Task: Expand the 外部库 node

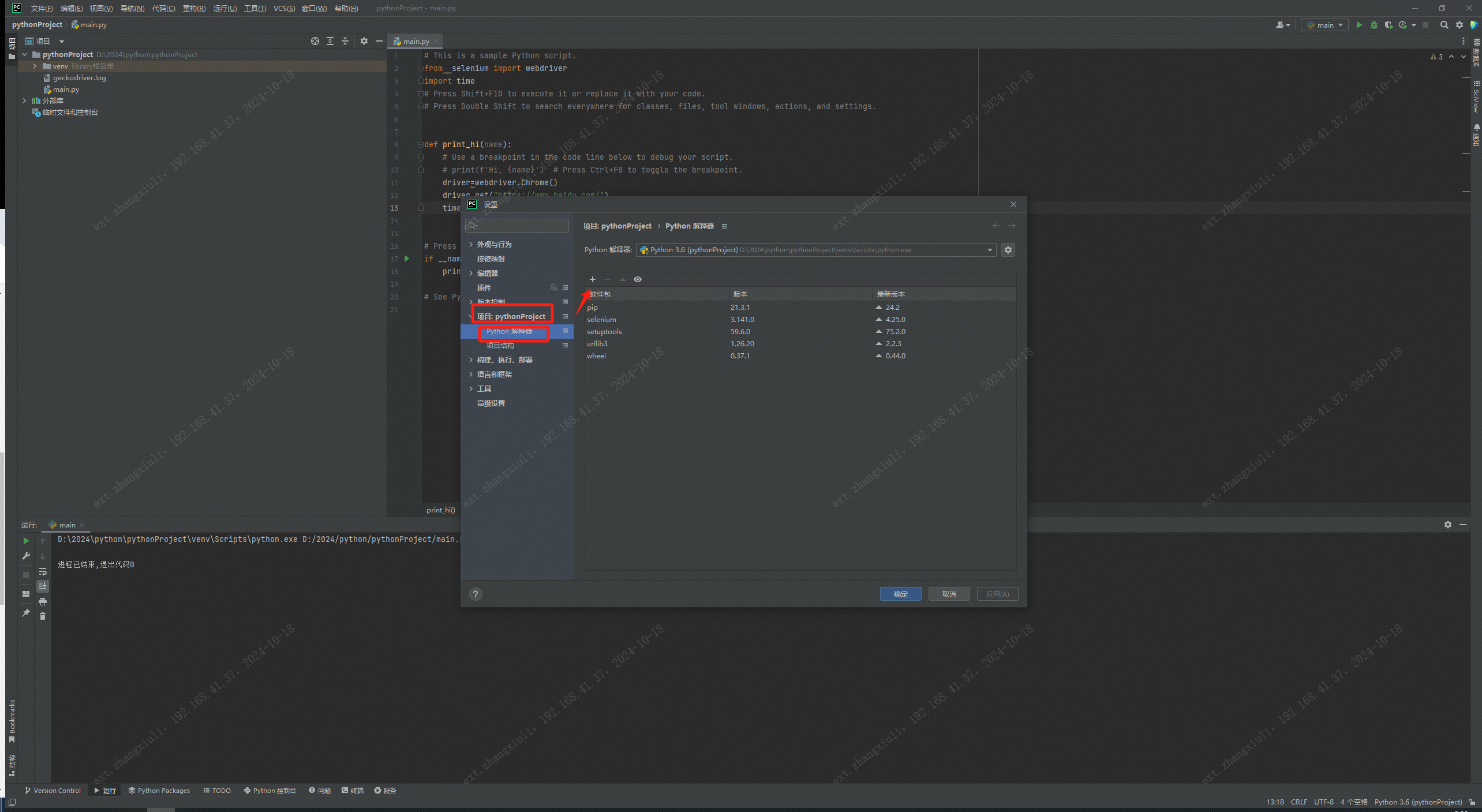Action: [24, 101]
